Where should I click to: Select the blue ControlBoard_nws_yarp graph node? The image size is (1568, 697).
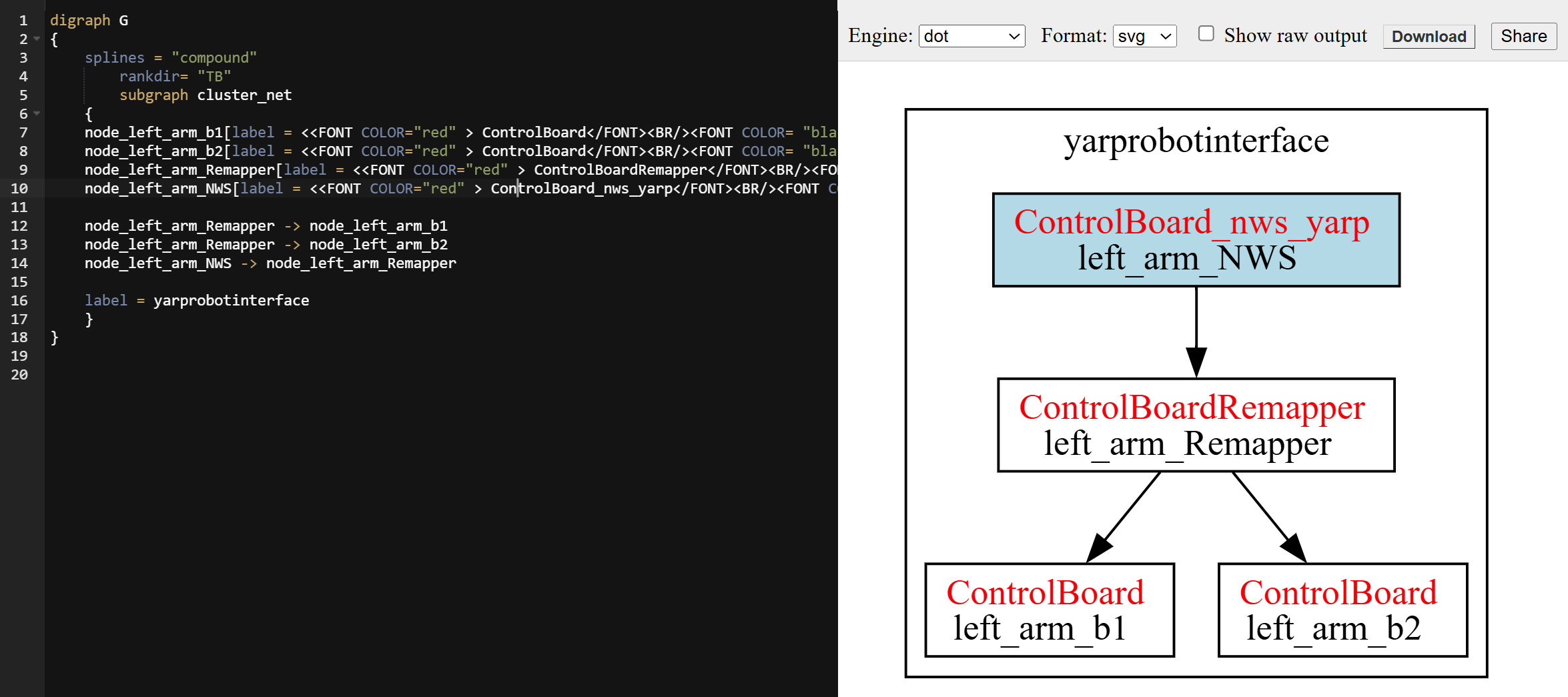[x=1196, y=240]
